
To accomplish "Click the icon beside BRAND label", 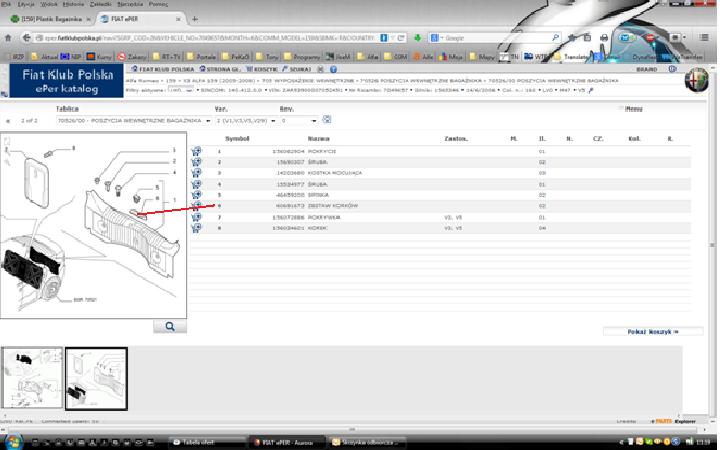I will pyautogui.click(x=672, y=69).
